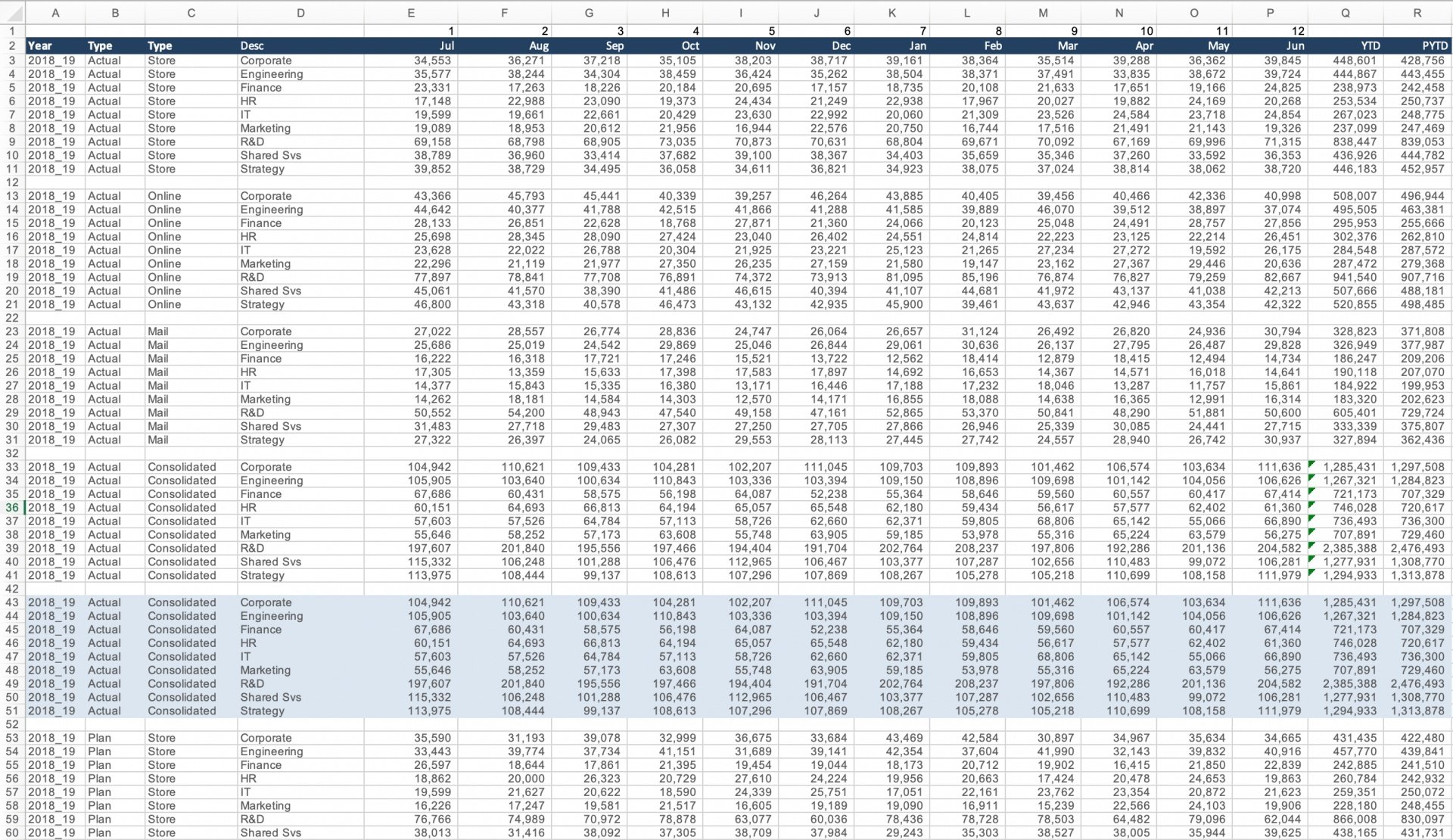The width and height of the screenshot is (1453, 840).
Task: Click Engineering in row 4
Action: 300,74
